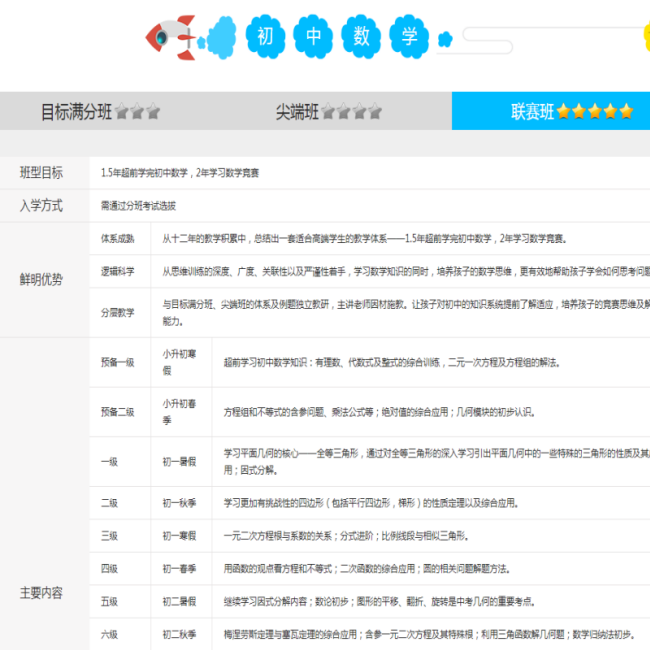Click the 主要内容 section label
This screenshot has width=650, height=650.
click(41, 592)
